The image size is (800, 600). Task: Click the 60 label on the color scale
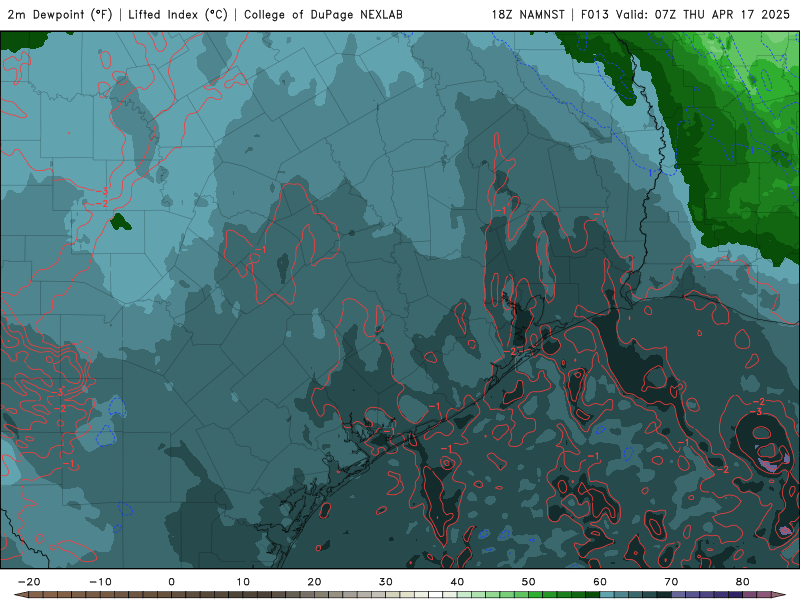pos(600,582)
